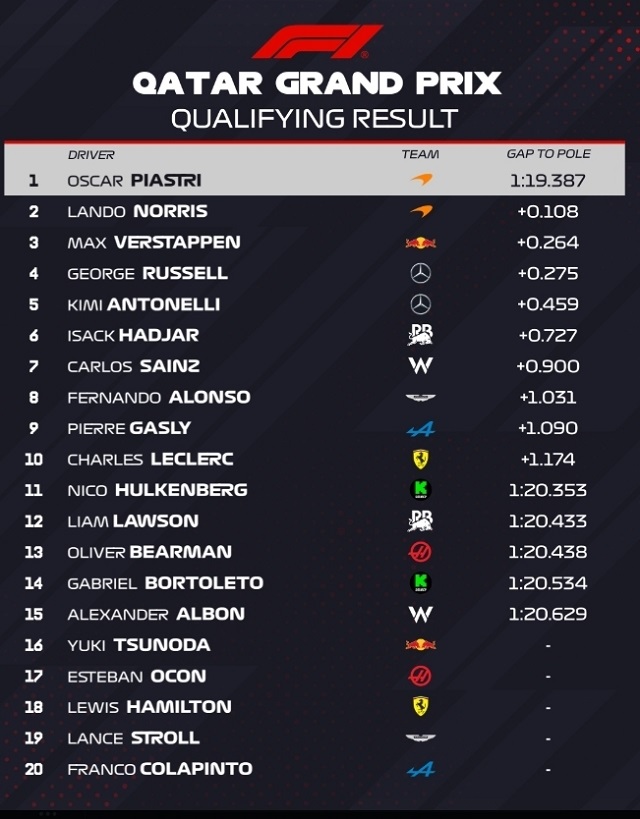The width and height of the screenshot is (640, 819).
Task: Click Alexander Albon's time 1:20.629
Action: pos(548,614)
